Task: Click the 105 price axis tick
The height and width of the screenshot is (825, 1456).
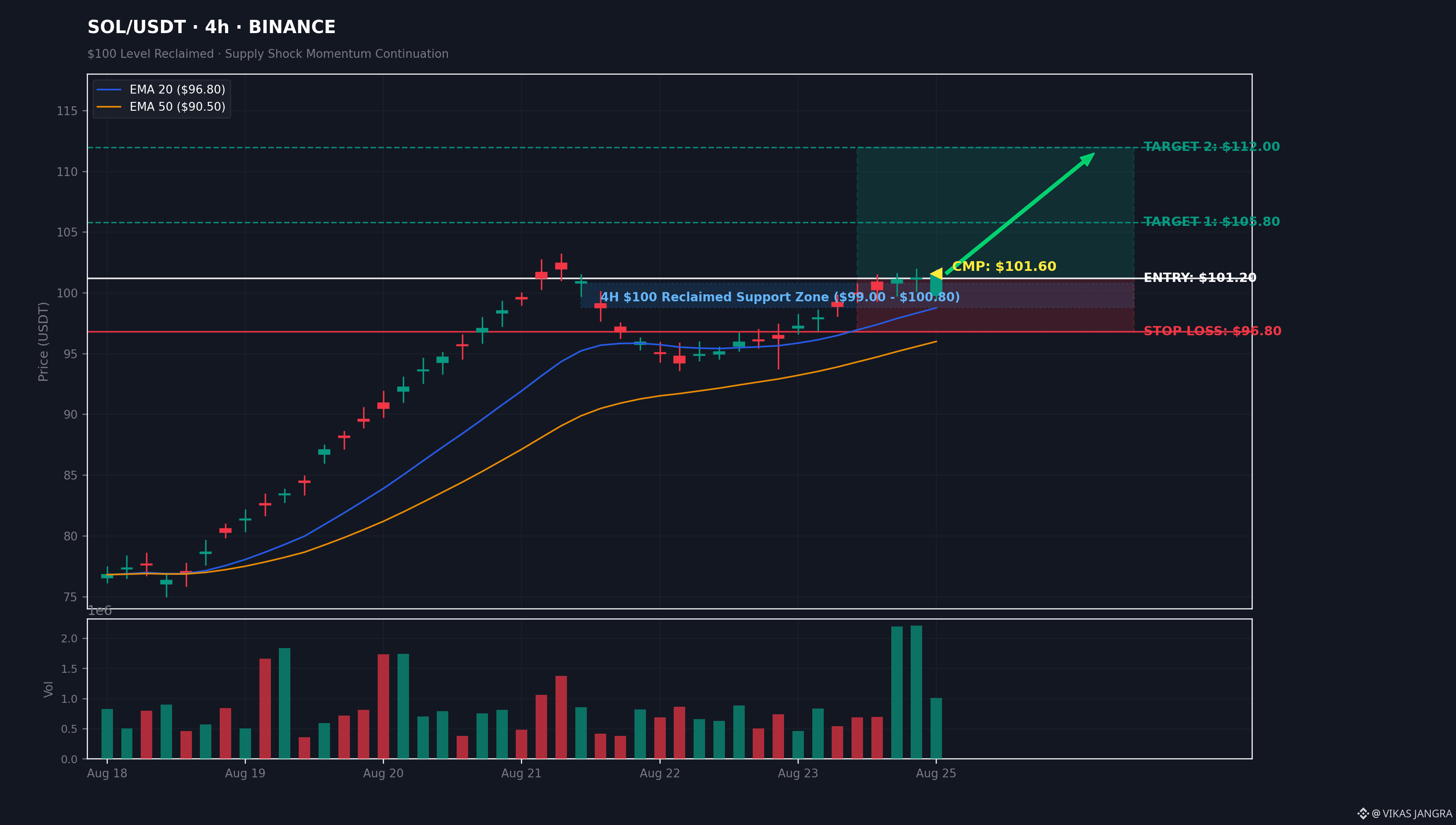Action: tap(67, 232)
